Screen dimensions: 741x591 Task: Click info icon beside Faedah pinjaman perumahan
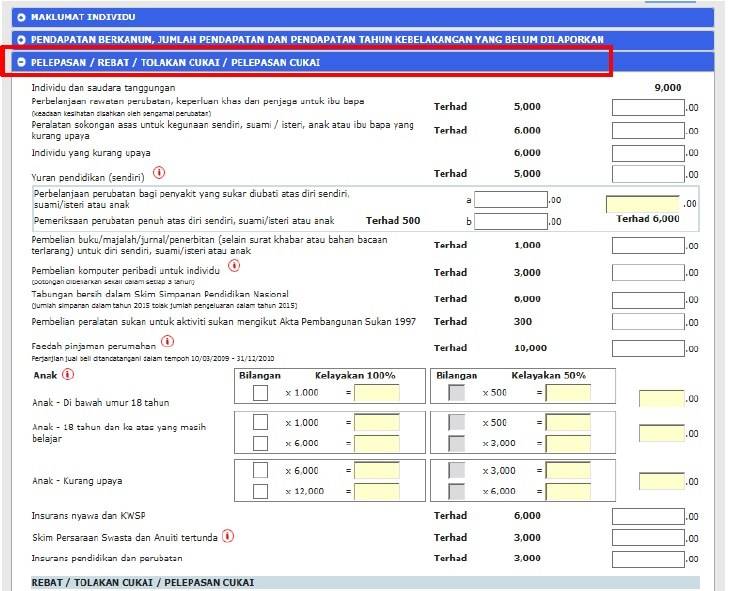click(x=166, y=342)
